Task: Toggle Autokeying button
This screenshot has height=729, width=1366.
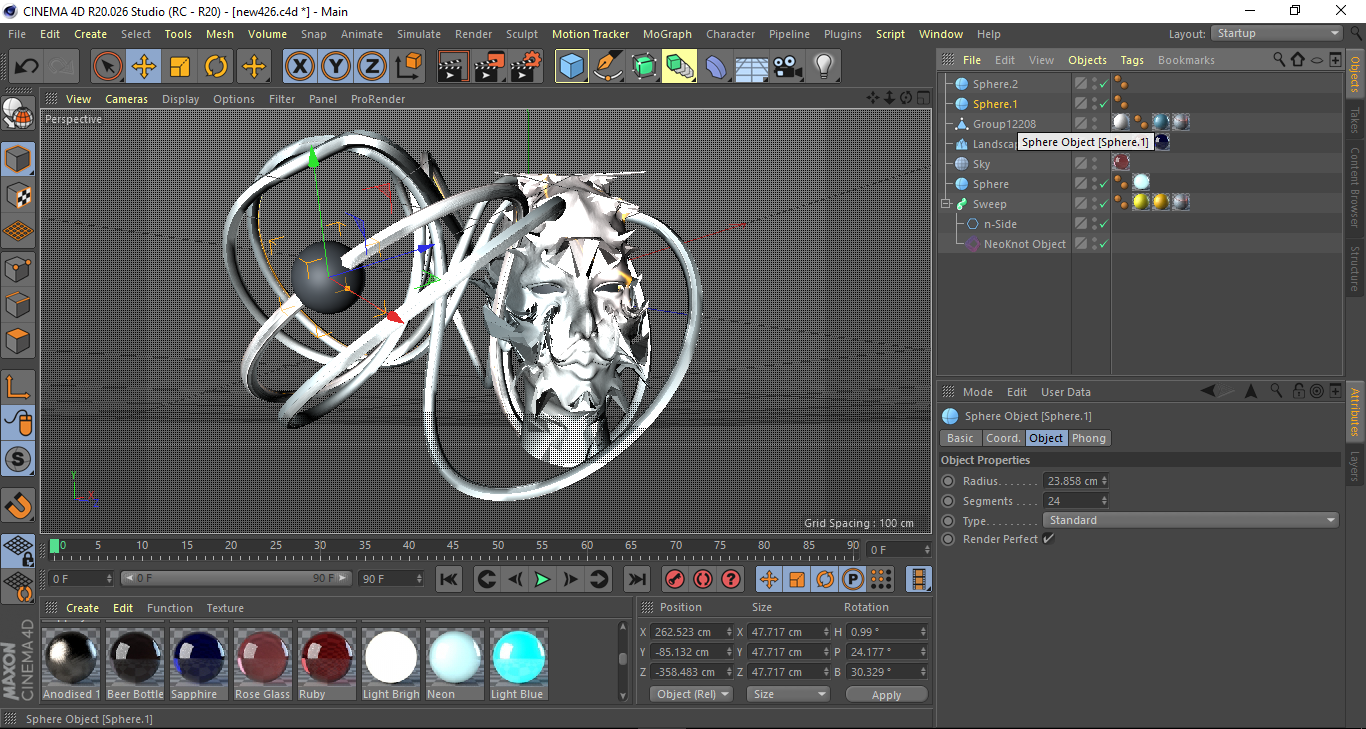Action: point(703,579)
